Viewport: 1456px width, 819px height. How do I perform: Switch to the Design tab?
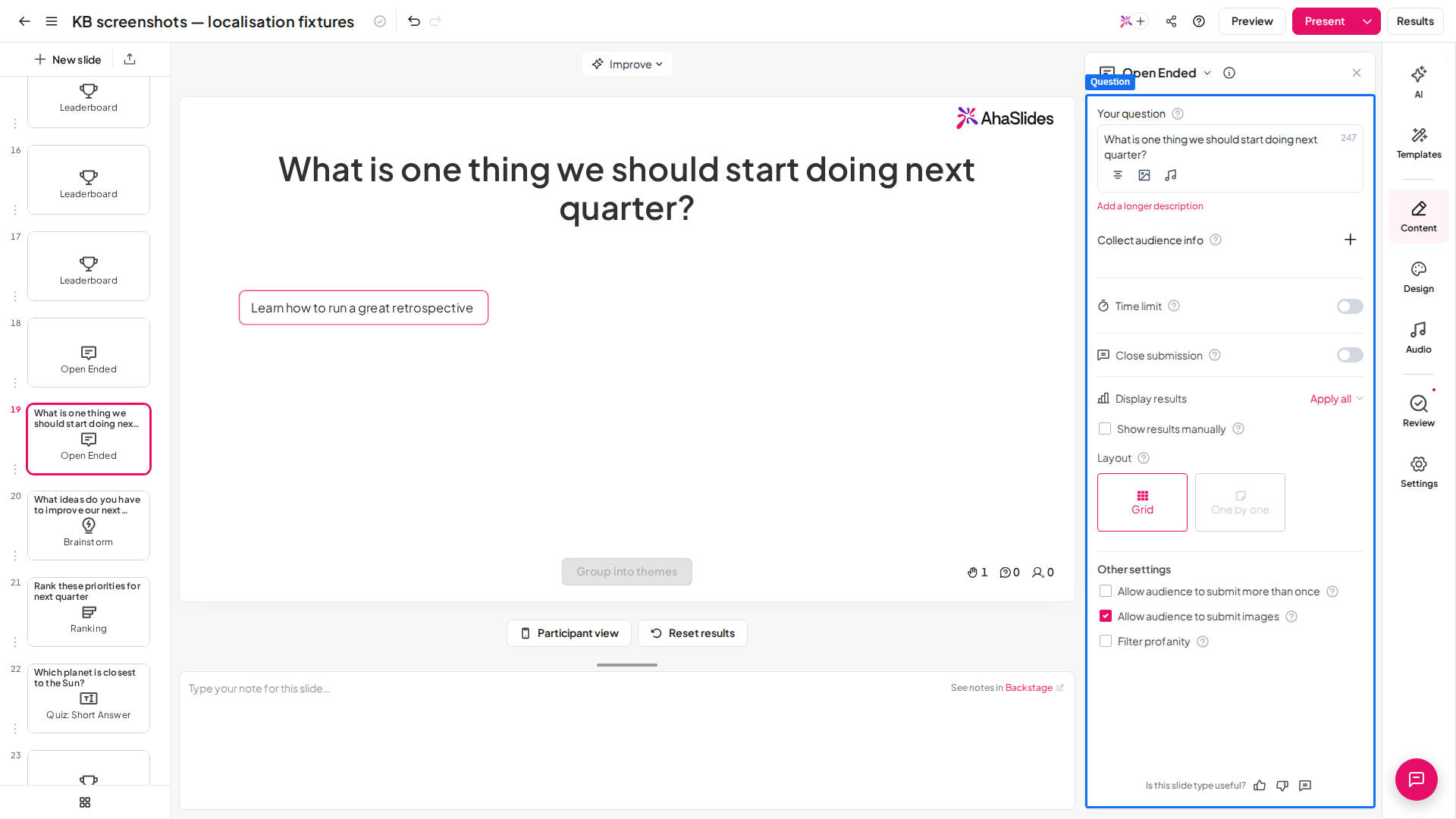[1418, 277]
